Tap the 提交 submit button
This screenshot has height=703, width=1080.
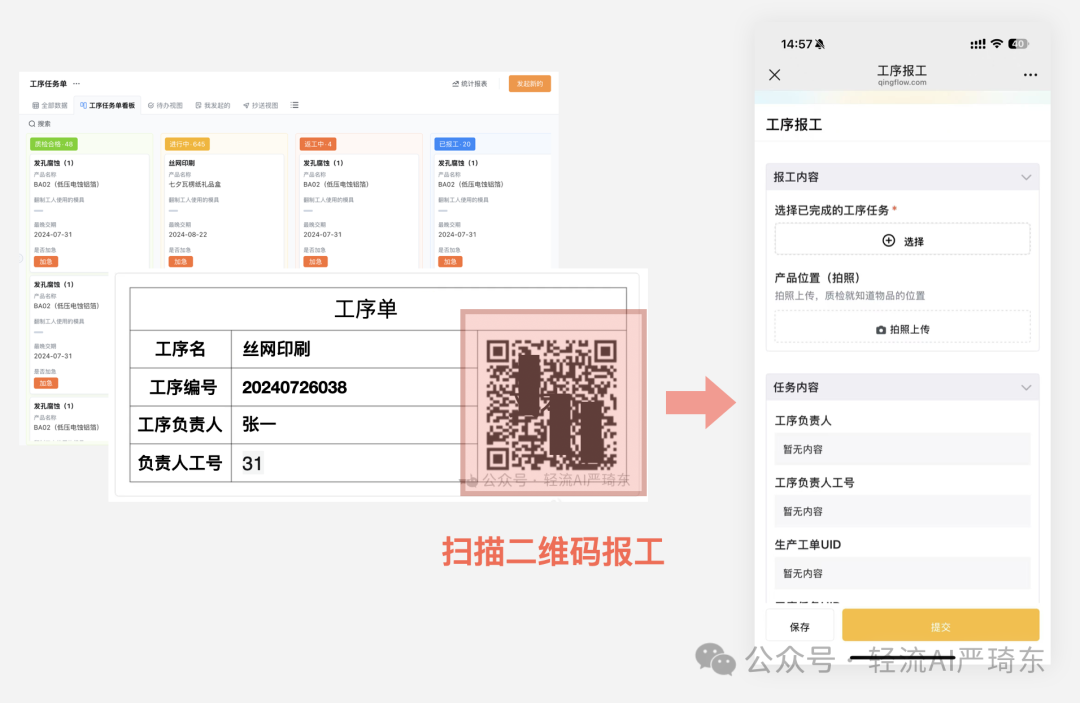tap(939, 624)
